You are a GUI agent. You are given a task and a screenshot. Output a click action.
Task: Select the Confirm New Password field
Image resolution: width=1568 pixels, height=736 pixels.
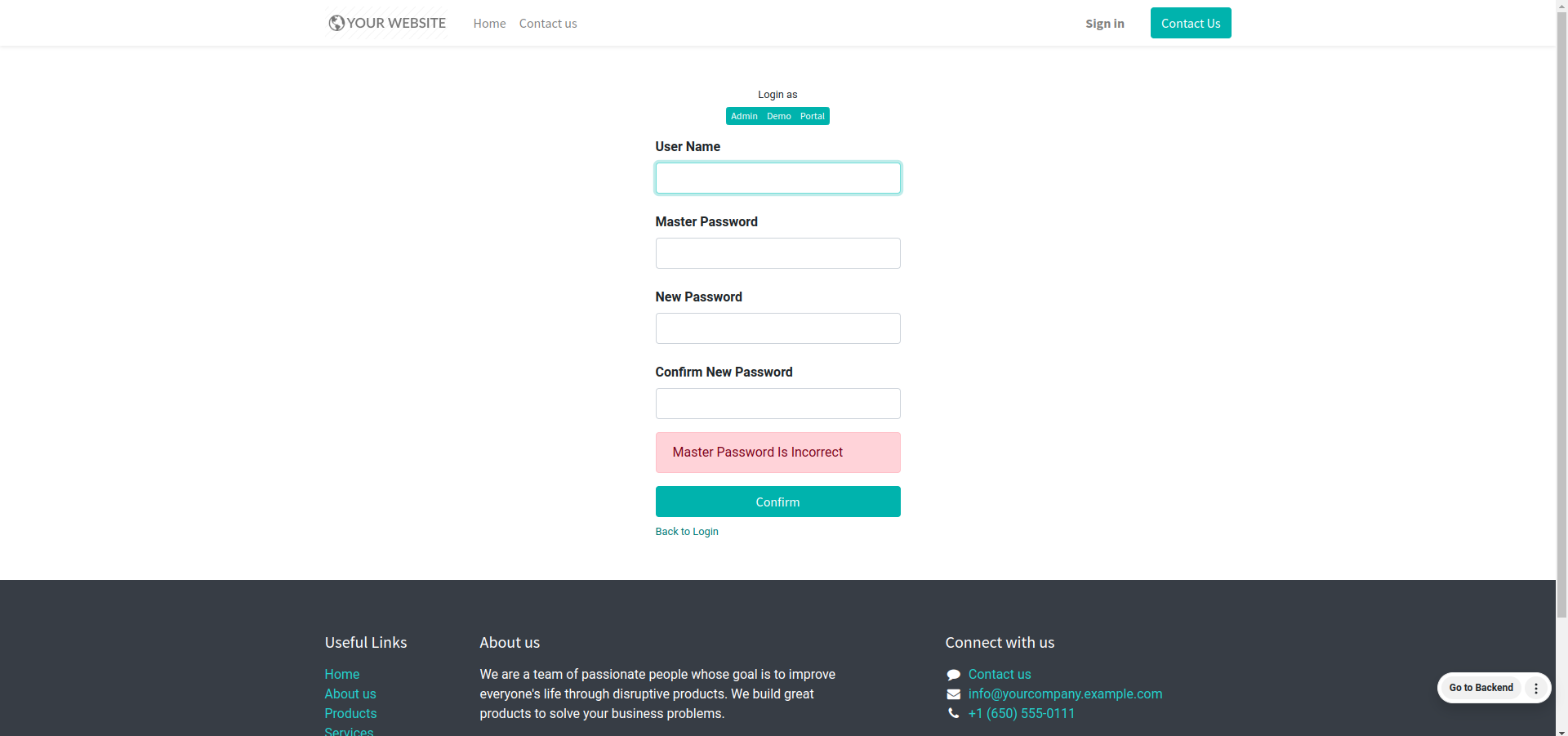[777, 404]
